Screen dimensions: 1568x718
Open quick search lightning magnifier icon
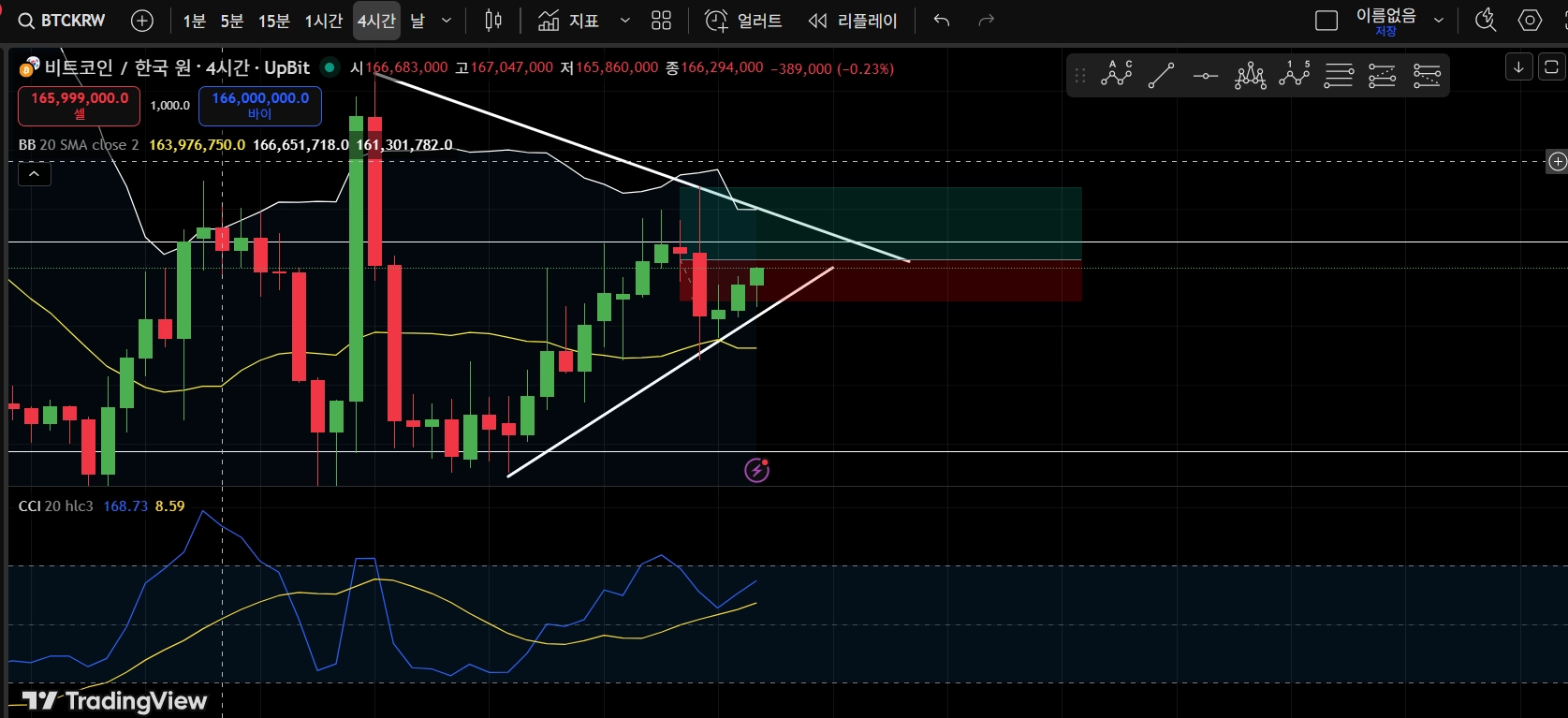pos(1486,21)
